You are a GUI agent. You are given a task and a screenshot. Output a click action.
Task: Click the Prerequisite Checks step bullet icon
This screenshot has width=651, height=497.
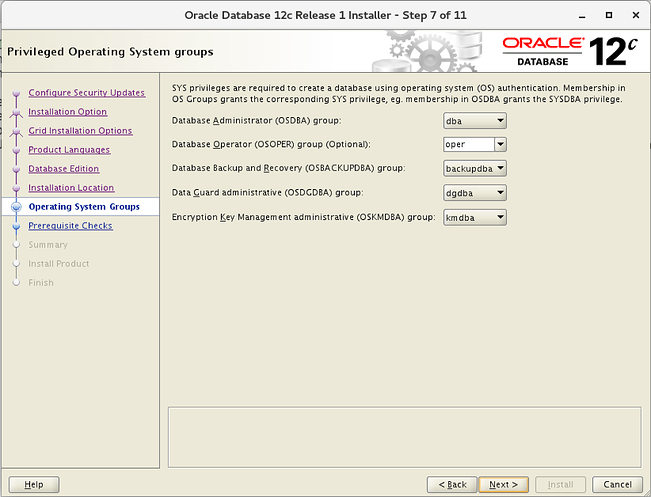coord(16,226)
